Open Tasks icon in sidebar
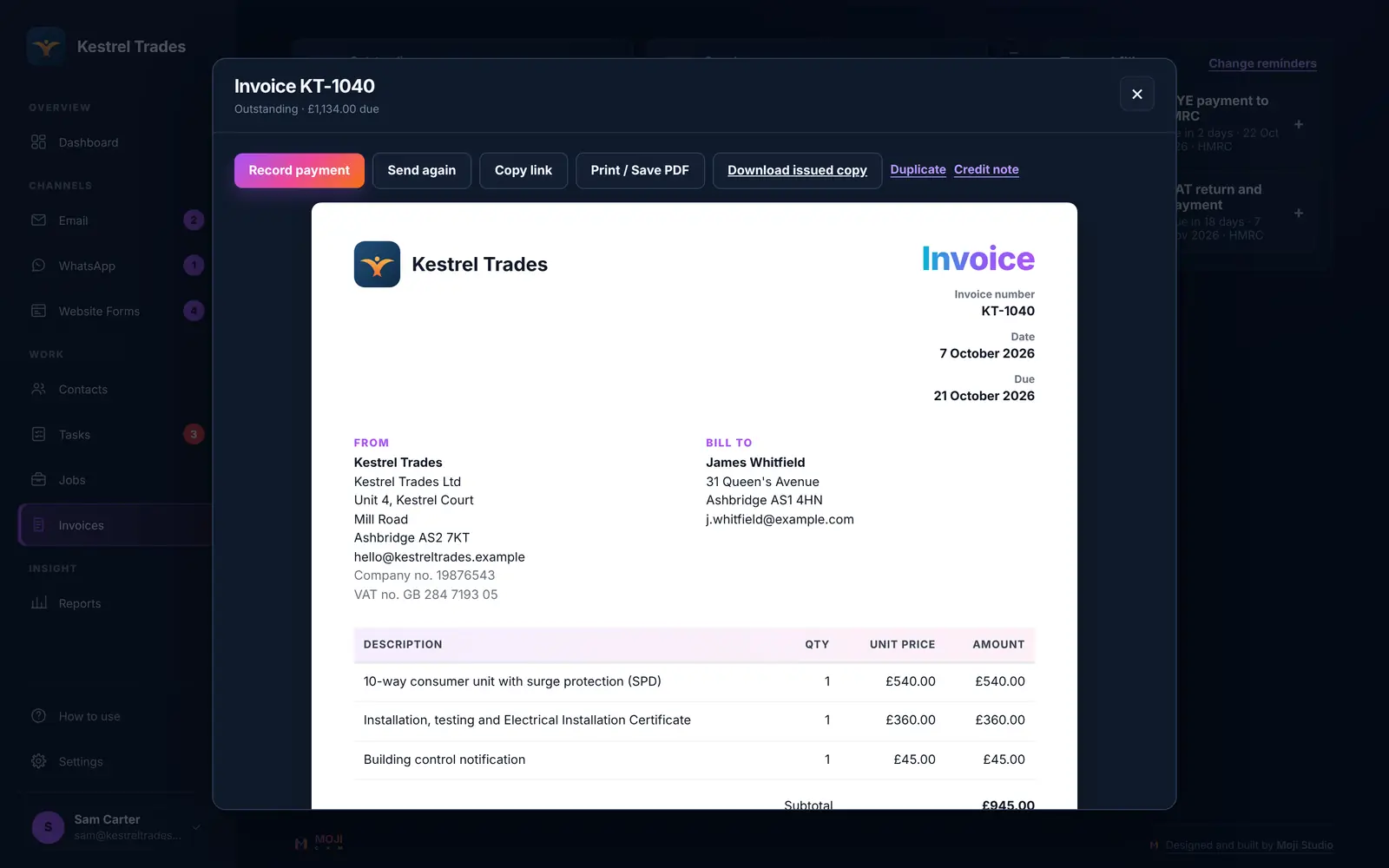Image resolution: width=1389 pixels, height=868 pixels. pos(38,434)
